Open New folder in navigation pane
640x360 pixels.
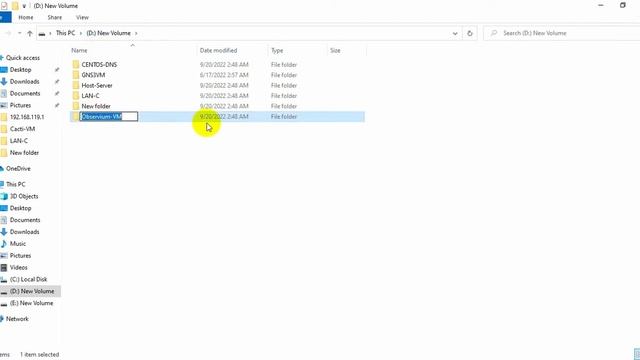point(24,153)
